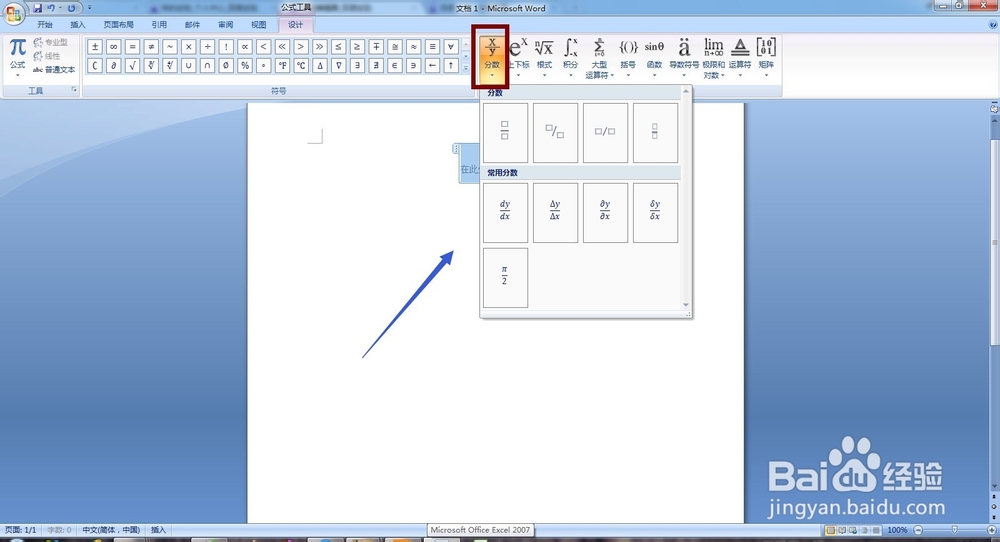Insert the division ÷ symbol
This screenshot has width=1000, height=542.
pyautogui.click(x=207, y=47)
